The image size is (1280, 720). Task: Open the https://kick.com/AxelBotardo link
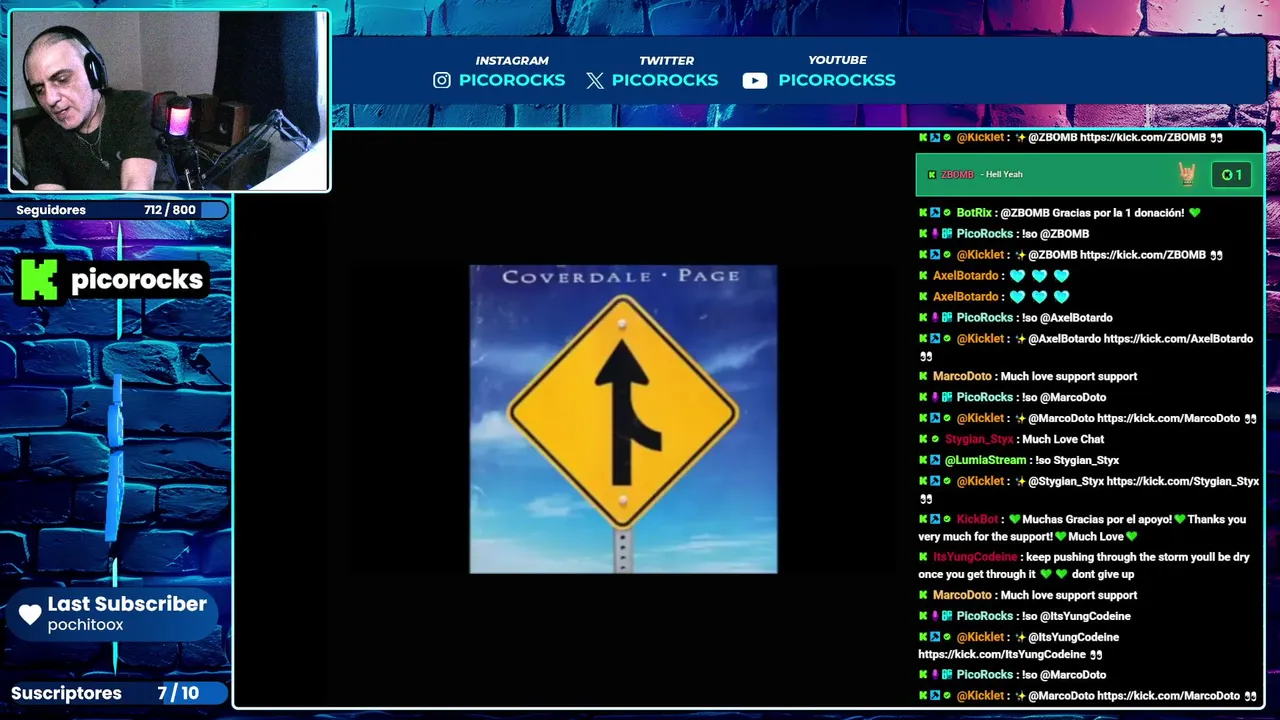[x=1178, y=339]
